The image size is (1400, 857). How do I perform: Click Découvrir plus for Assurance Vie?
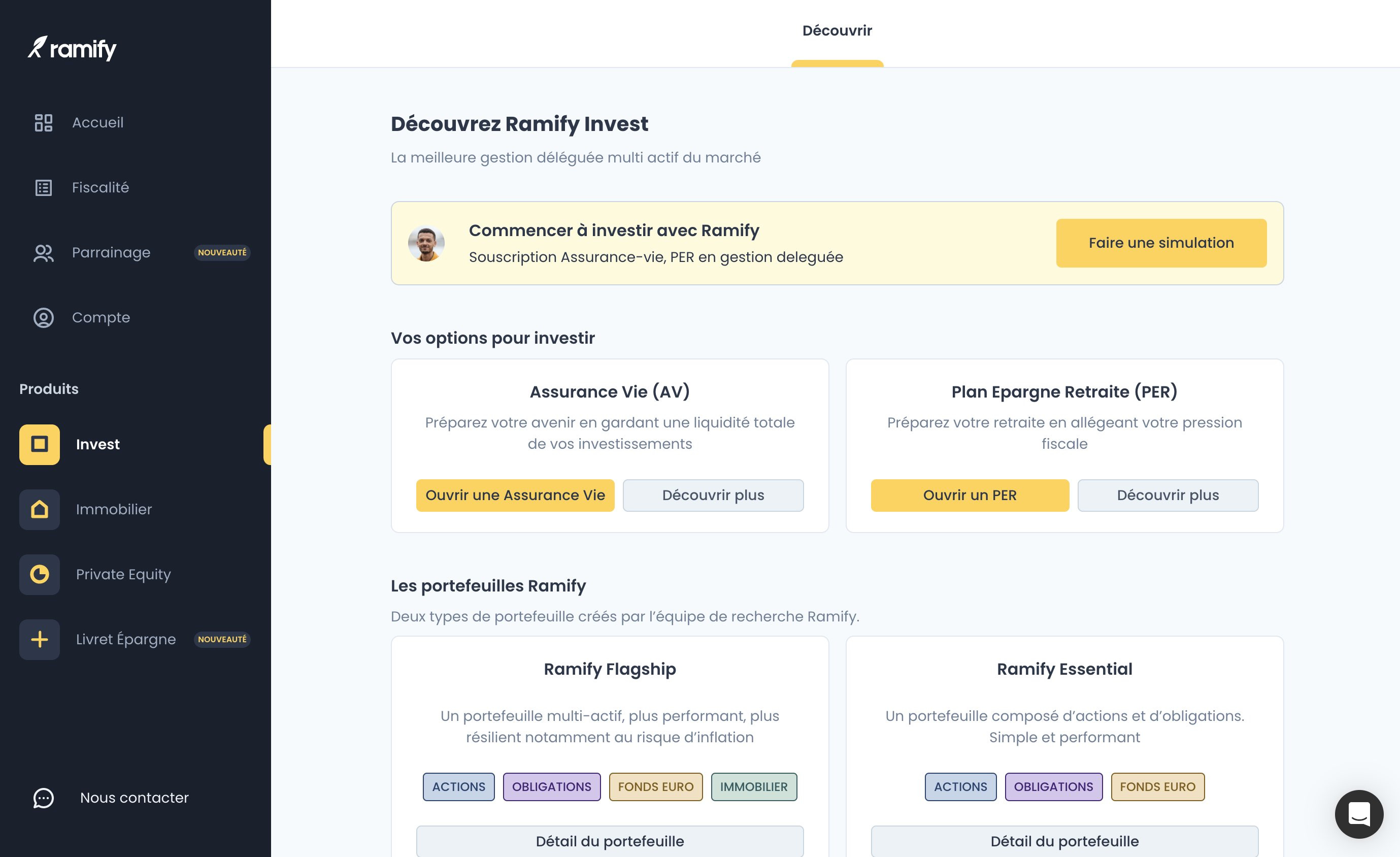[713, 496]
